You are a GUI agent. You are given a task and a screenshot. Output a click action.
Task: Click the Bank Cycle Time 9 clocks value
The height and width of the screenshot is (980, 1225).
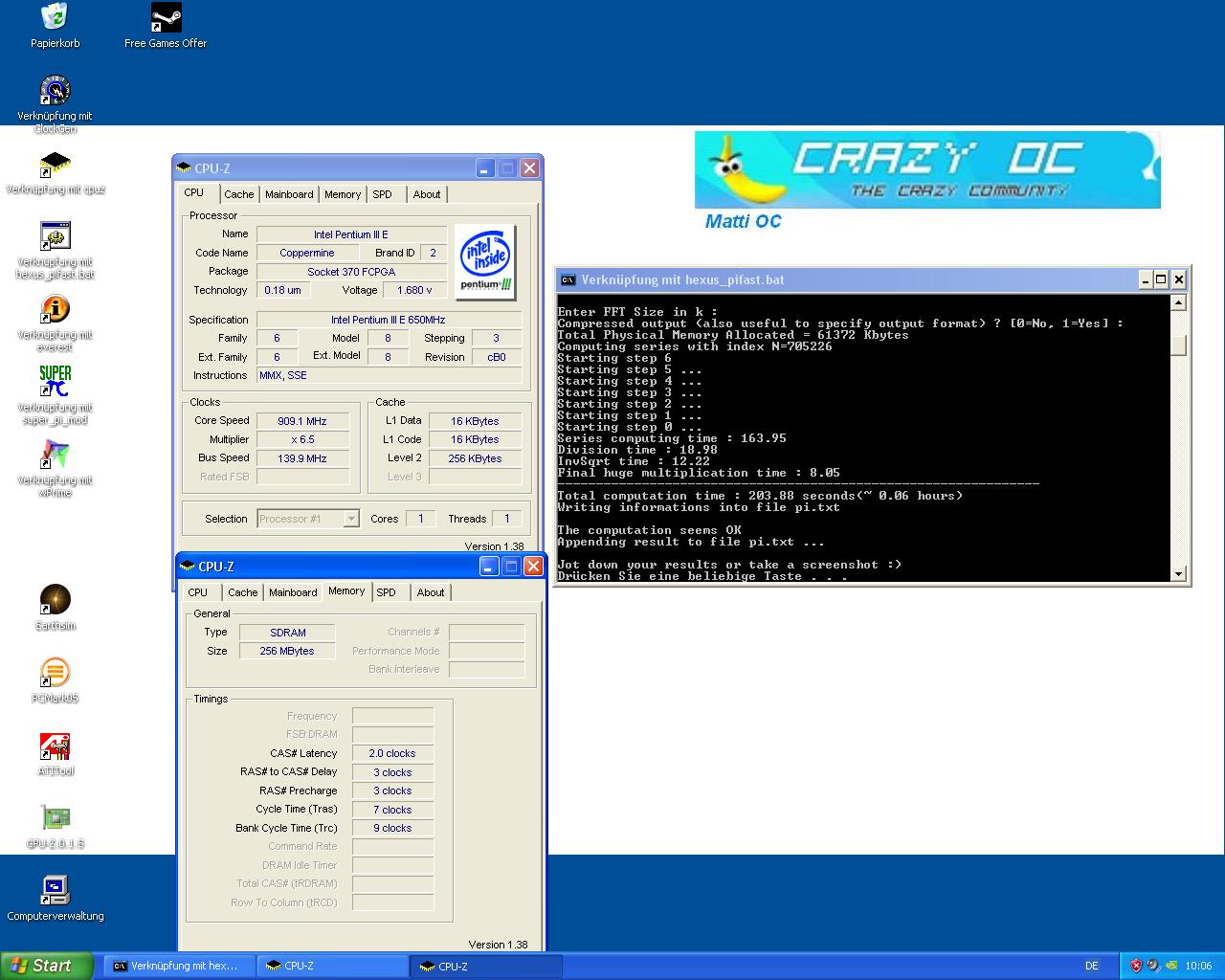coord(392,828)
